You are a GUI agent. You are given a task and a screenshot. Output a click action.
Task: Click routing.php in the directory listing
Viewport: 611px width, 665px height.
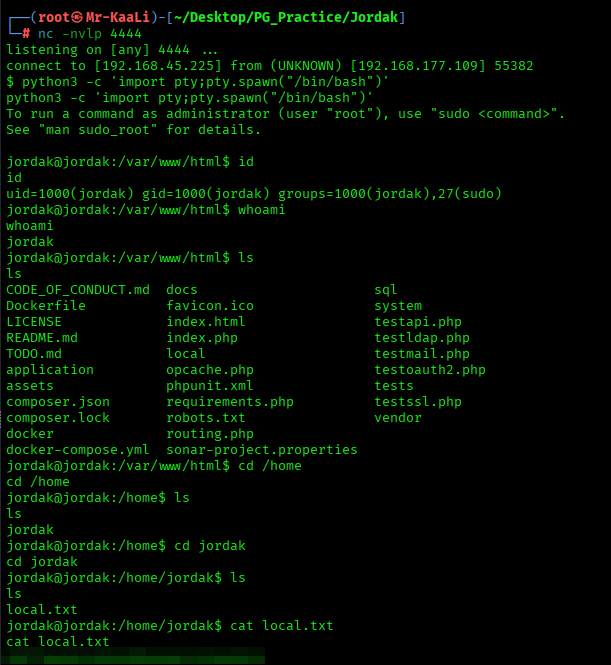[x=210, y=434]
